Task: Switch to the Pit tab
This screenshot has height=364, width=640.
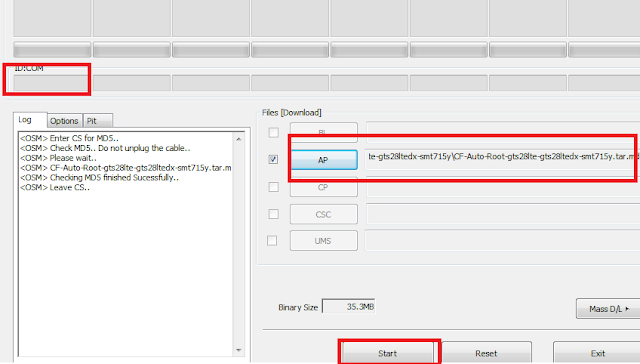Action: 97,121
